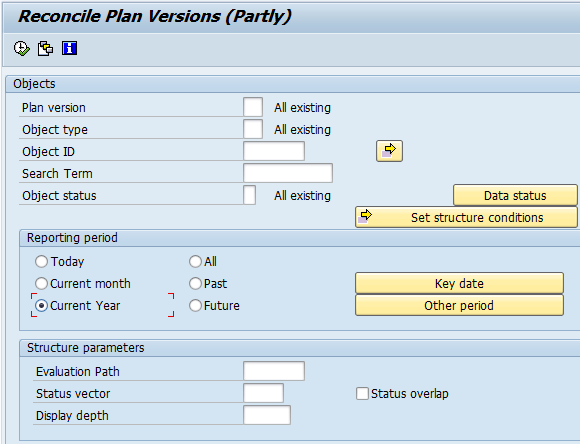Click the multiple selection arrow beside Object ID

pos(389,151)
